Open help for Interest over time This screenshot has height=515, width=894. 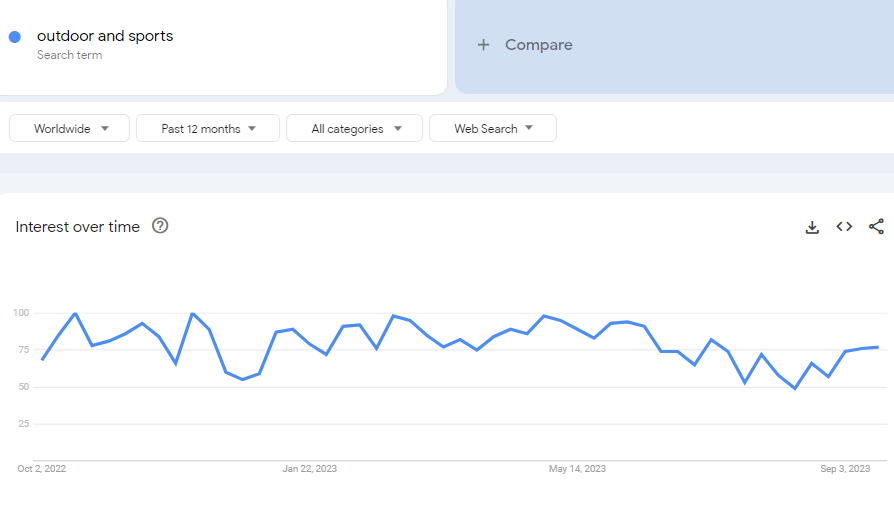(160, 226)
